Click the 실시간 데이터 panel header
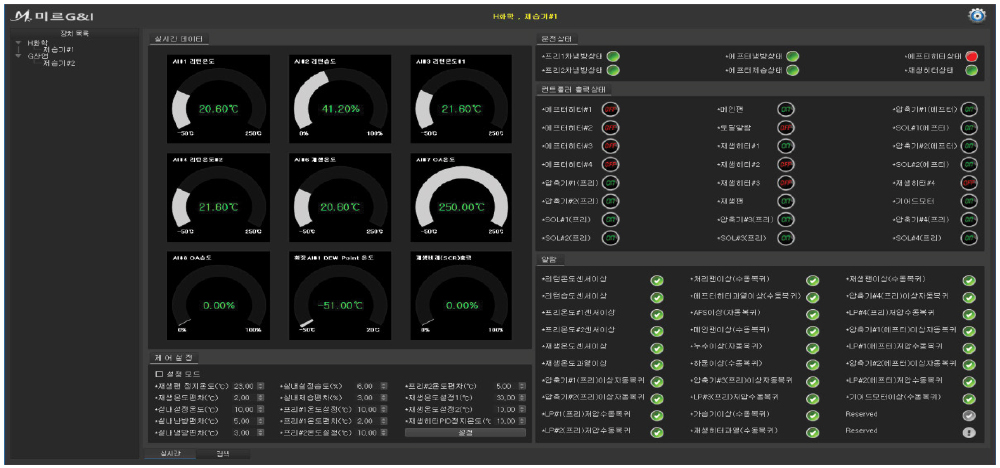1000x468 pixels. tap(179, 40)
